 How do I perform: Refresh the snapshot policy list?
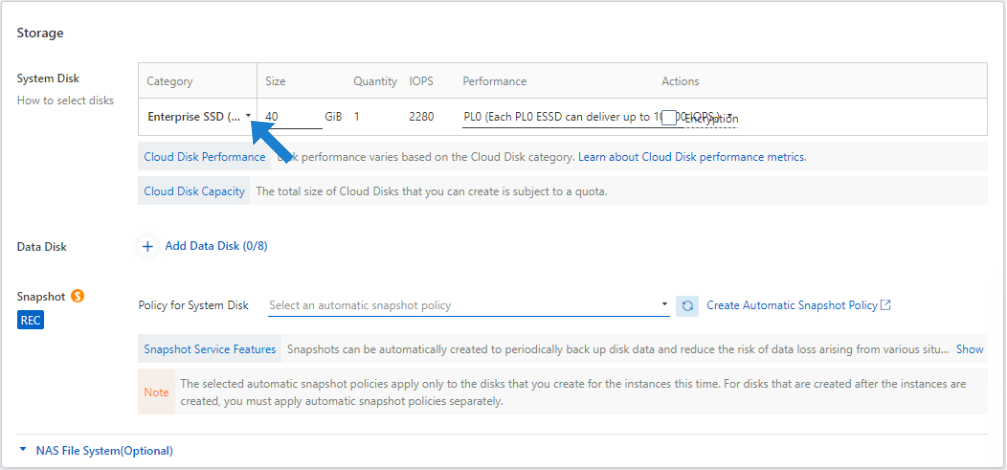point(687,305)
